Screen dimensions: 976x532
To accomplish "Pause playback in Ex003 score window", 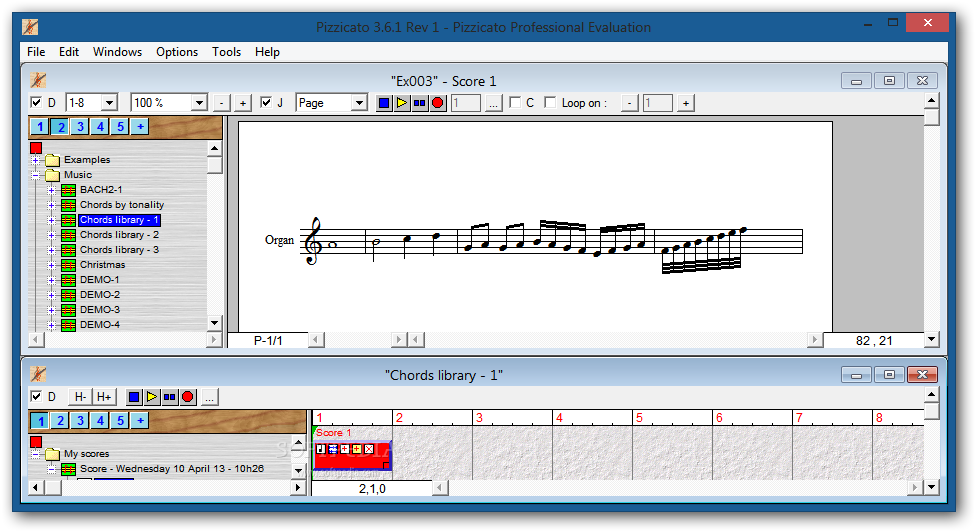I will tap(420, 103).
